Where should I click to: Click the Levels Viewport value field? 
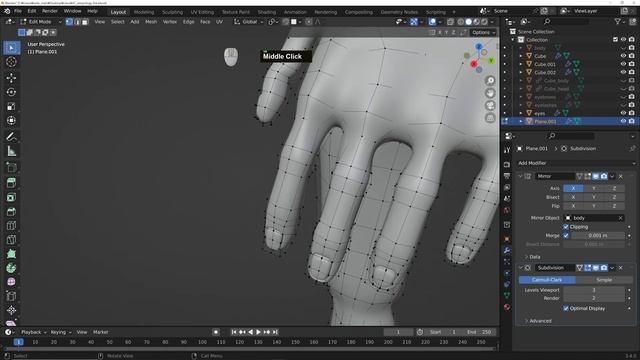tap(594, 290)
